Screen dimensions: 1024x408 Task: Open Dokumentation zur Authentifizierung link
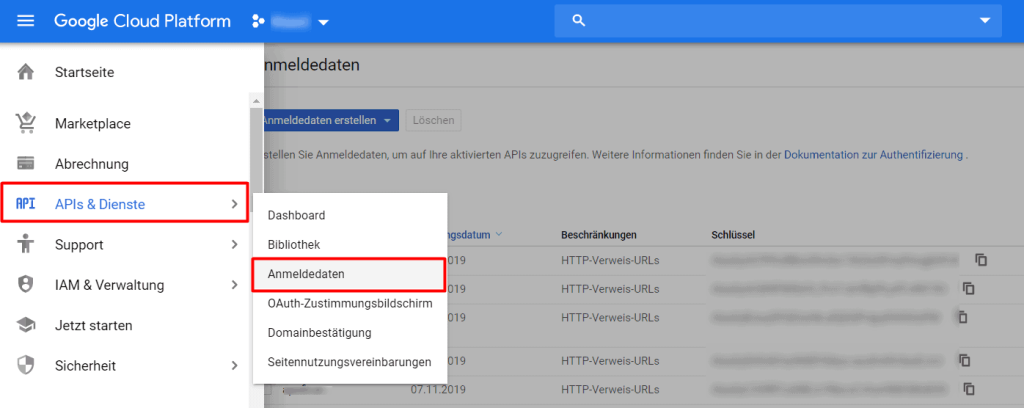873,155
